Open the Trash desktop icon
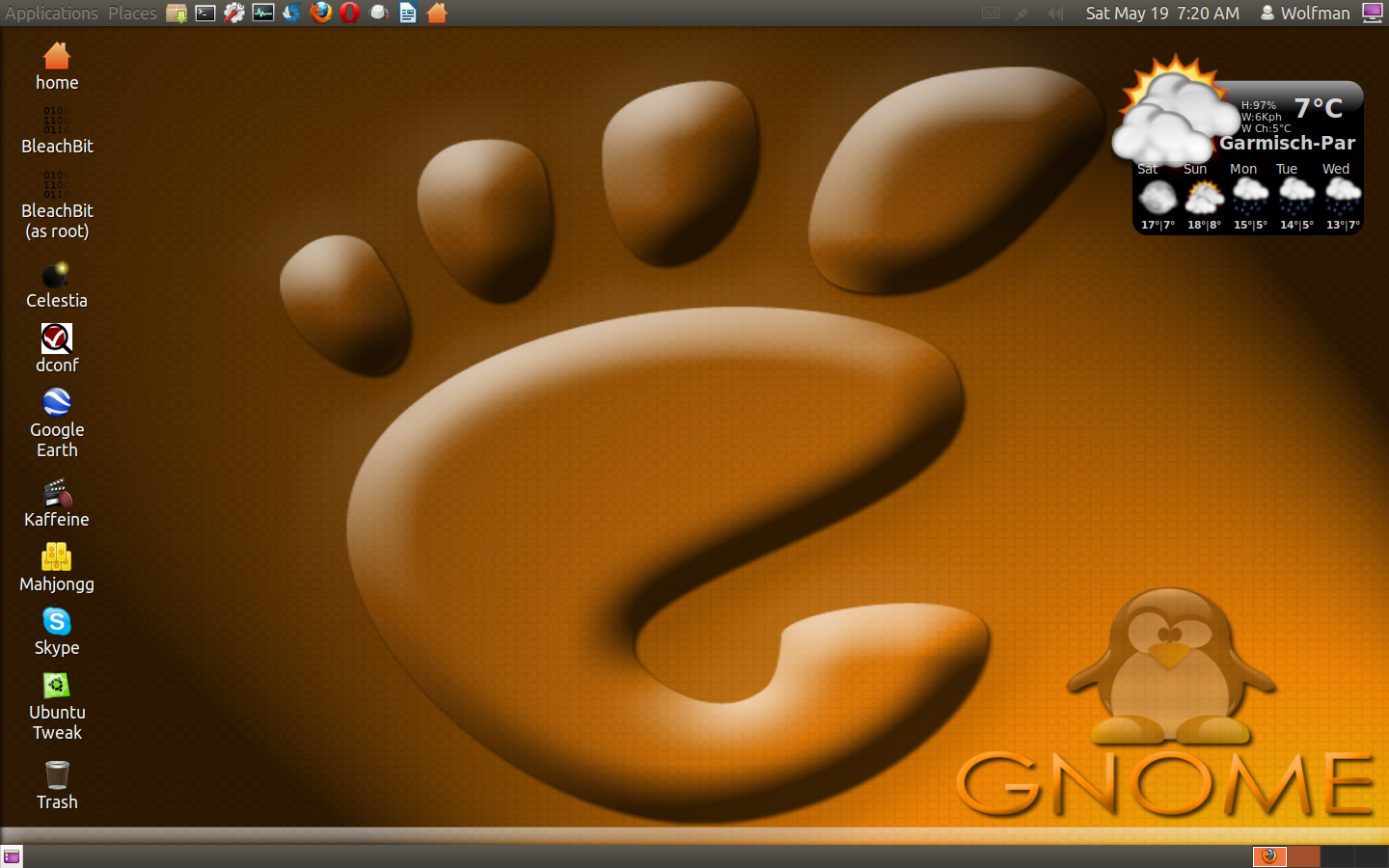The width and height of the screenshot is (1389, 868). click(x=57, y=786)
